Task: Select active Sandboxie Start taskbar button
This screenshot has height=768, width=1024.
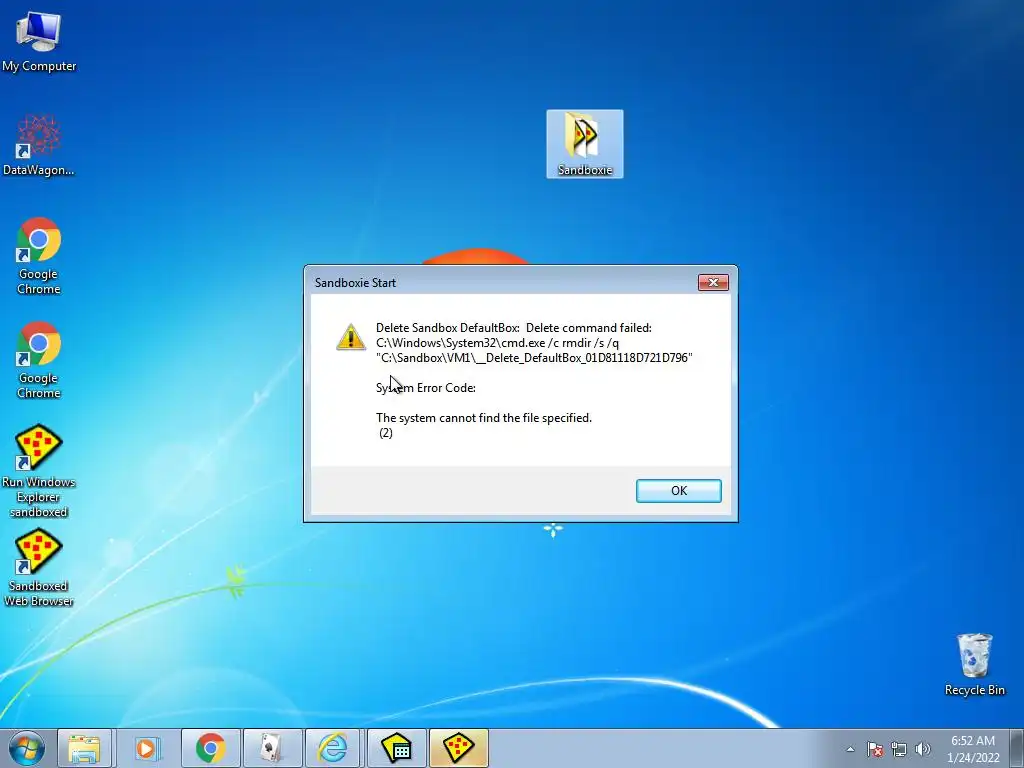Action: coord(458,748)
